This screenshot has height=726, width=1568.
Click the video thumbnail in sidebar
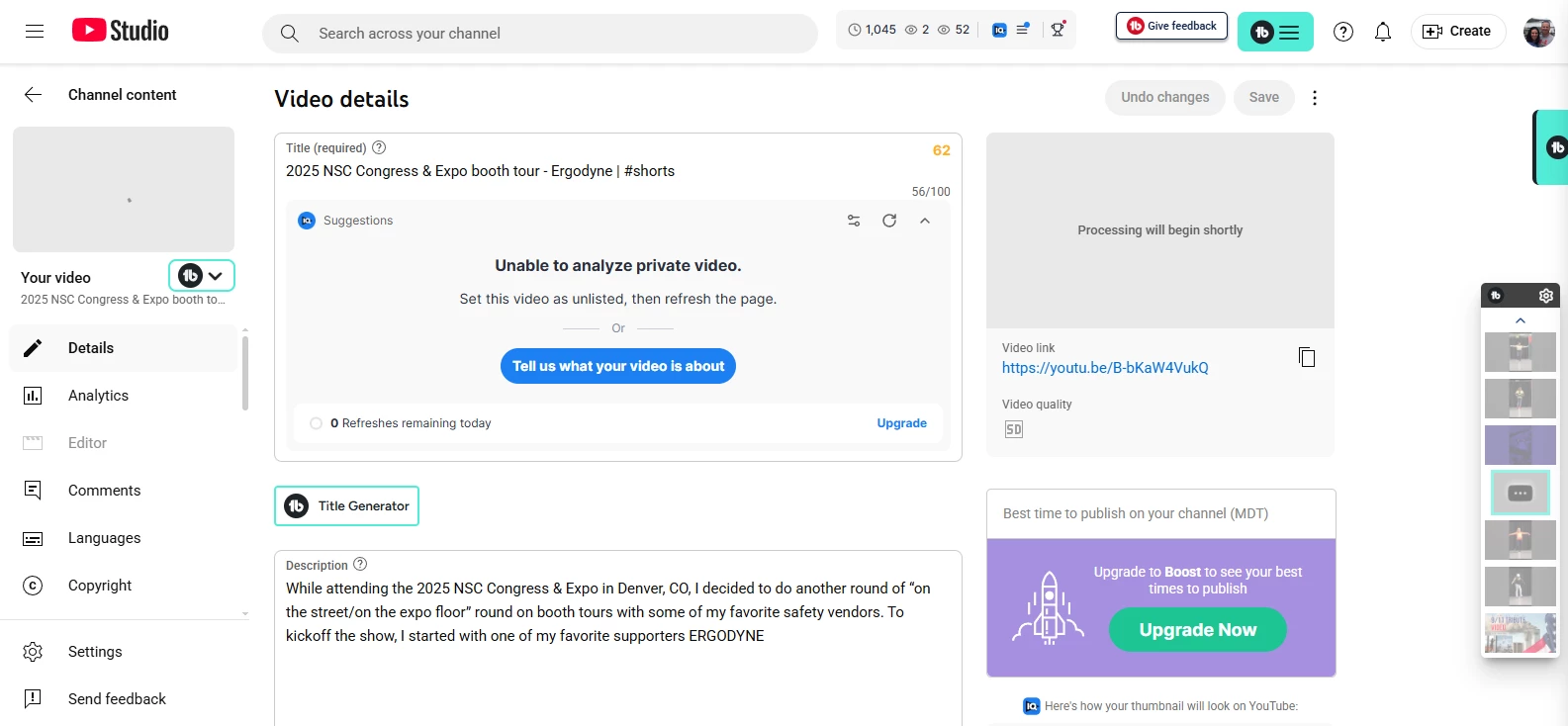[x=124, y=189]
